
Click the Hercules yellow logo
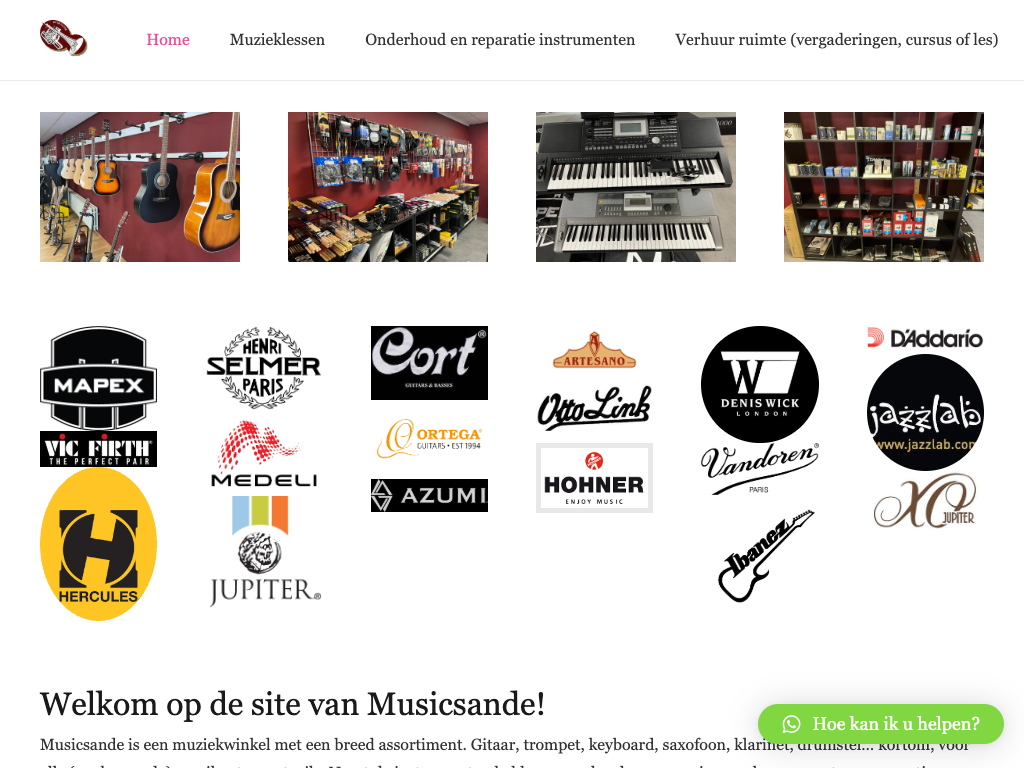click(x=99, y=544)
